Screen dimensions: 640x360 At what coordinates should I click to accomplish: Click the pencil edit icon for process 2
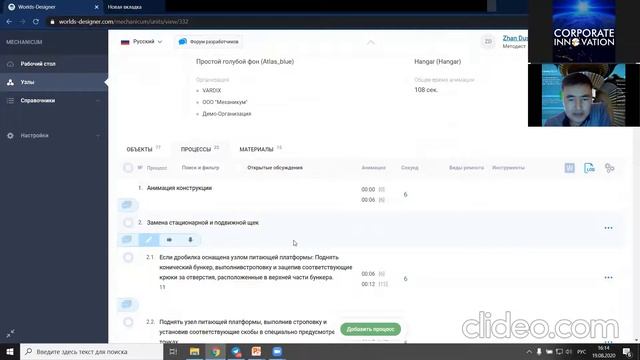point(149,240)
